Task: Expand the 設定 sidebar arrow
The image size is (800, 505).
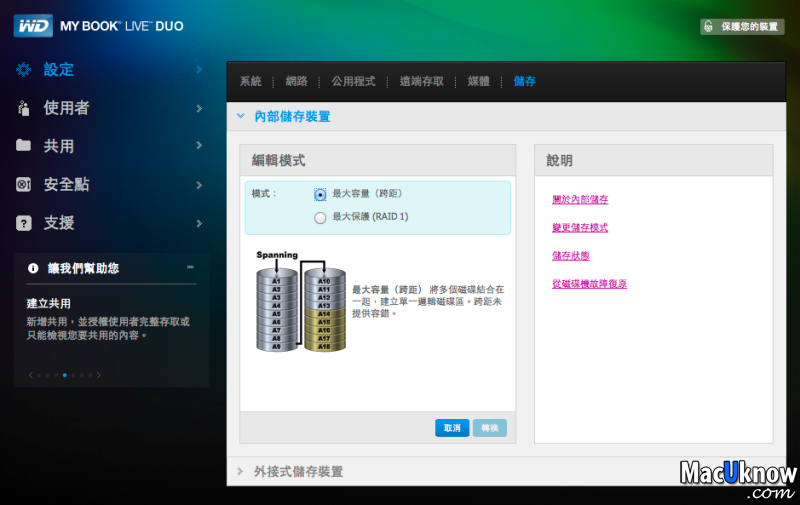Action: [199, 69]
